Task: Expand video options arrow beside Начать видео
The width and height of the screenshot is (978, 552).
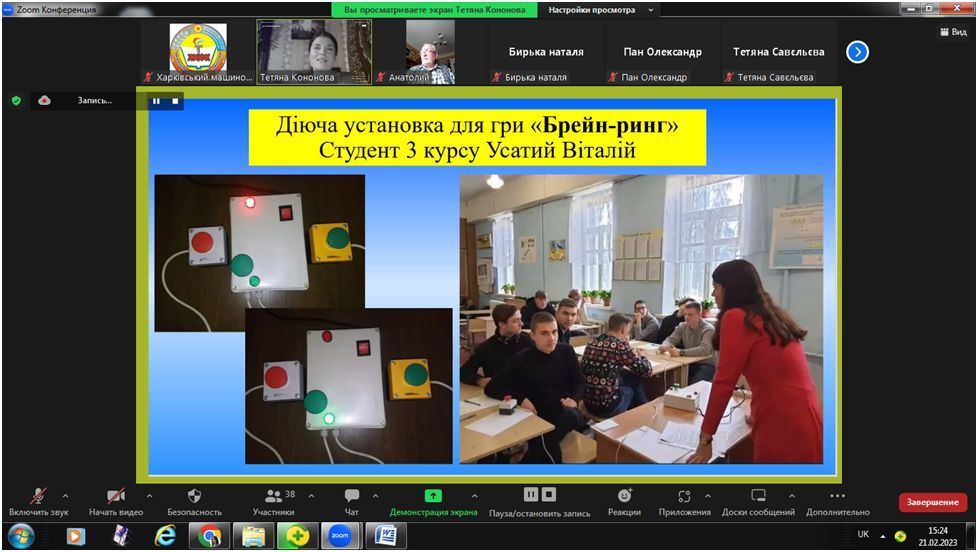Action: pos(149,496)
